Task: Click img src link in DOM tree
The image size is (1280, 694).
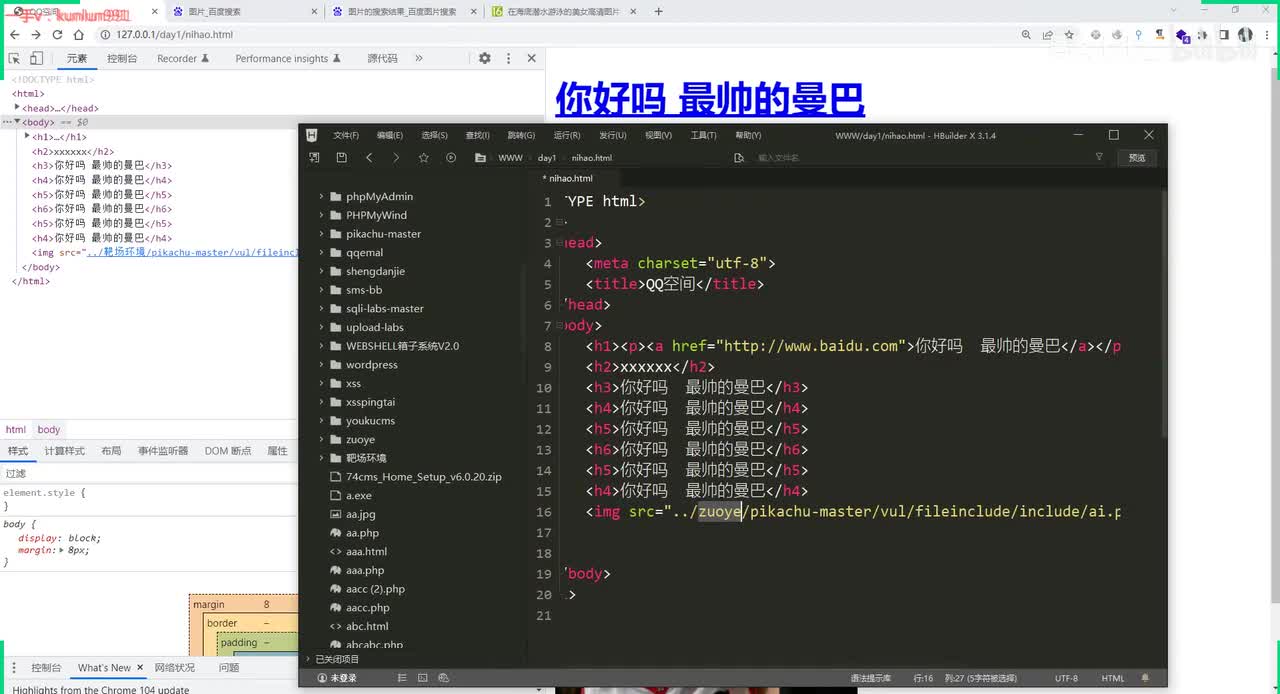Action: [x=192, y=253]
